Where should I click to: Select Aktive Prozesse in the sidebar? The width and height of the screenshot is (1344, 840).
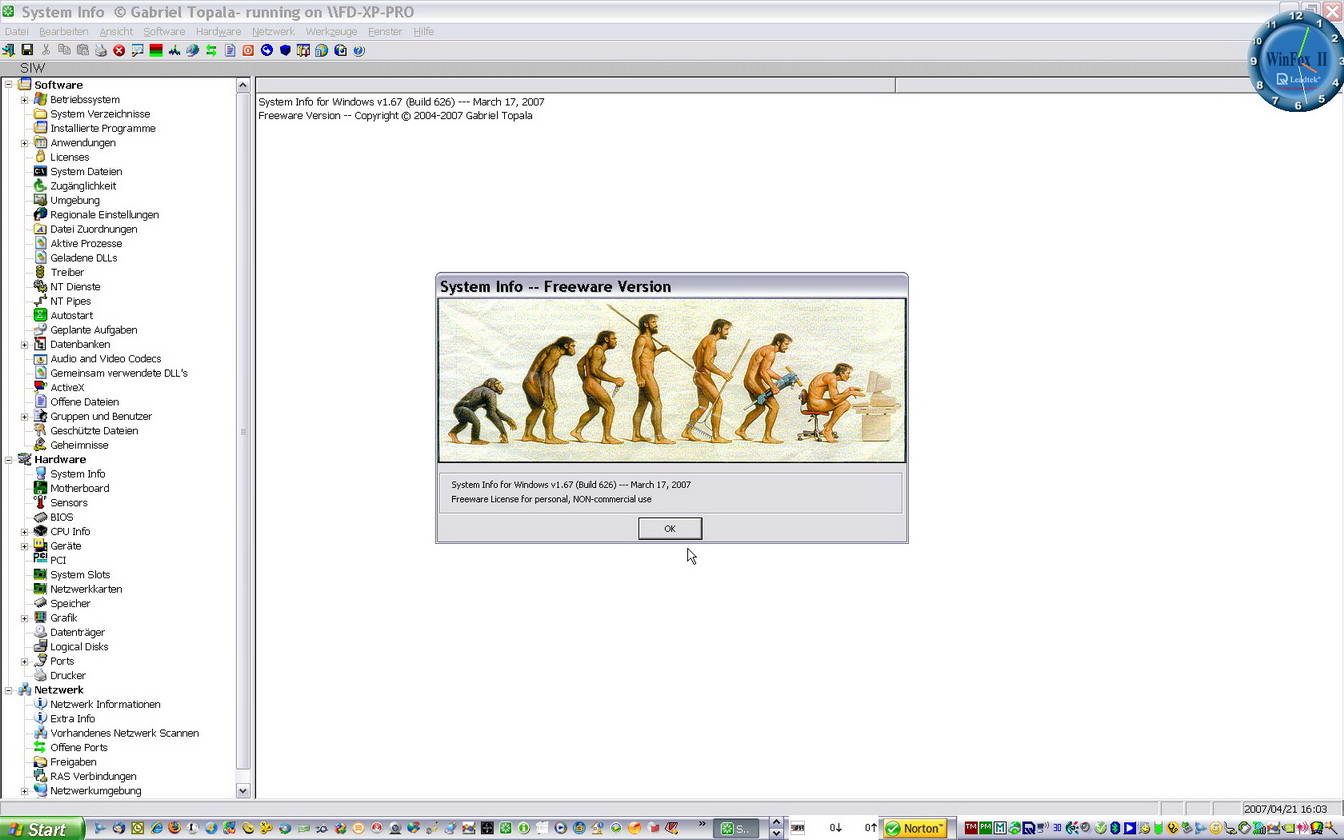point(86,243)
